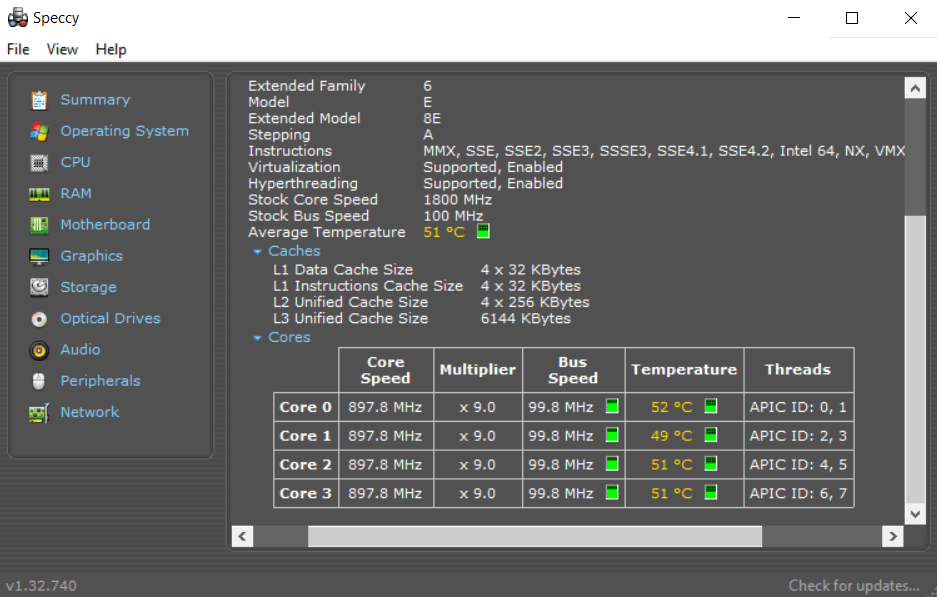
Task: Select the Graphics sidebar icon
Action: tap(38, 256)
